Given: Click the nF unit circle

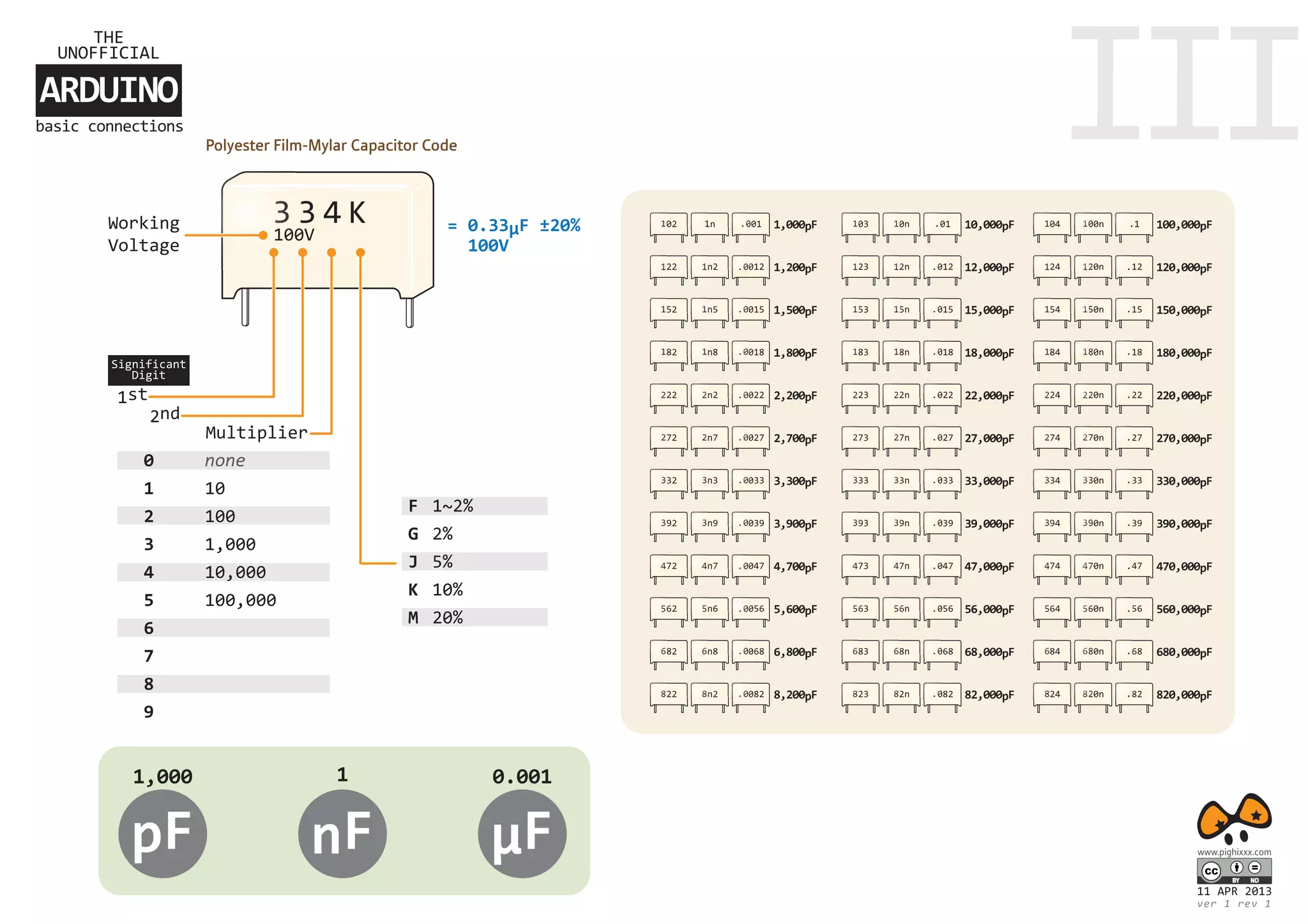Looking at the screenshot, I should (342, 833).
